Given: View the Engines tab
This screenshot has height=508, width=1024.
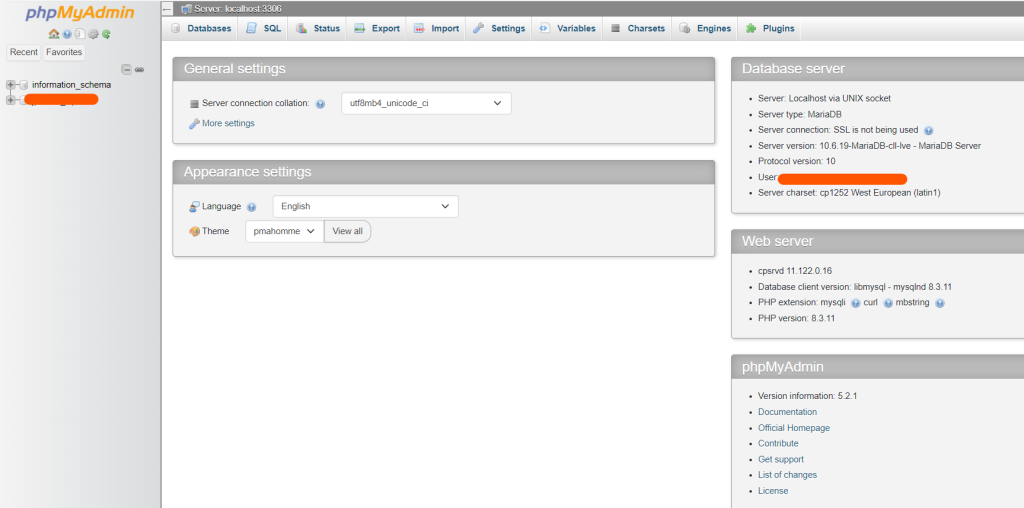Looking at the screenshot, I should 705,29.
